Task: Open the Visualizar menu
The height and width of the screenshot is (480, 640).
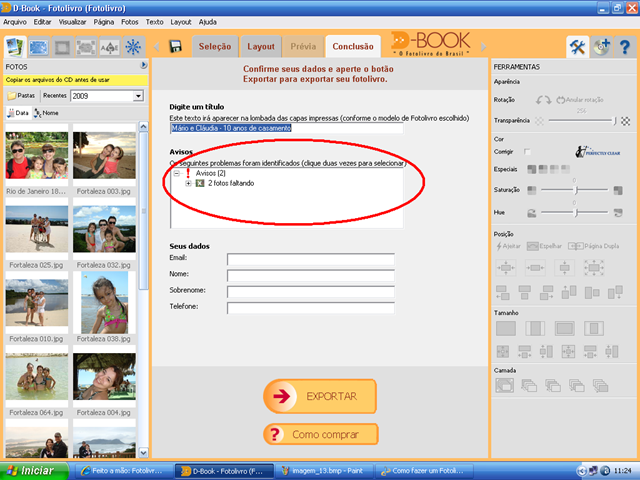Action: [x=72, y=22]
